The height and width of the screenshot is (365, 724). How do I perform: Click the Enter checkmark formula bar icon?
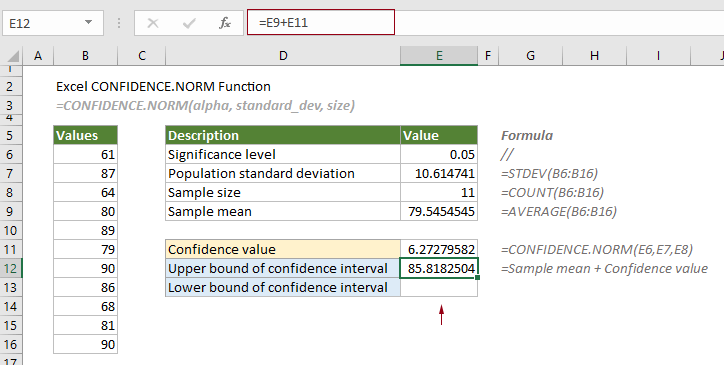click(189, 23)
